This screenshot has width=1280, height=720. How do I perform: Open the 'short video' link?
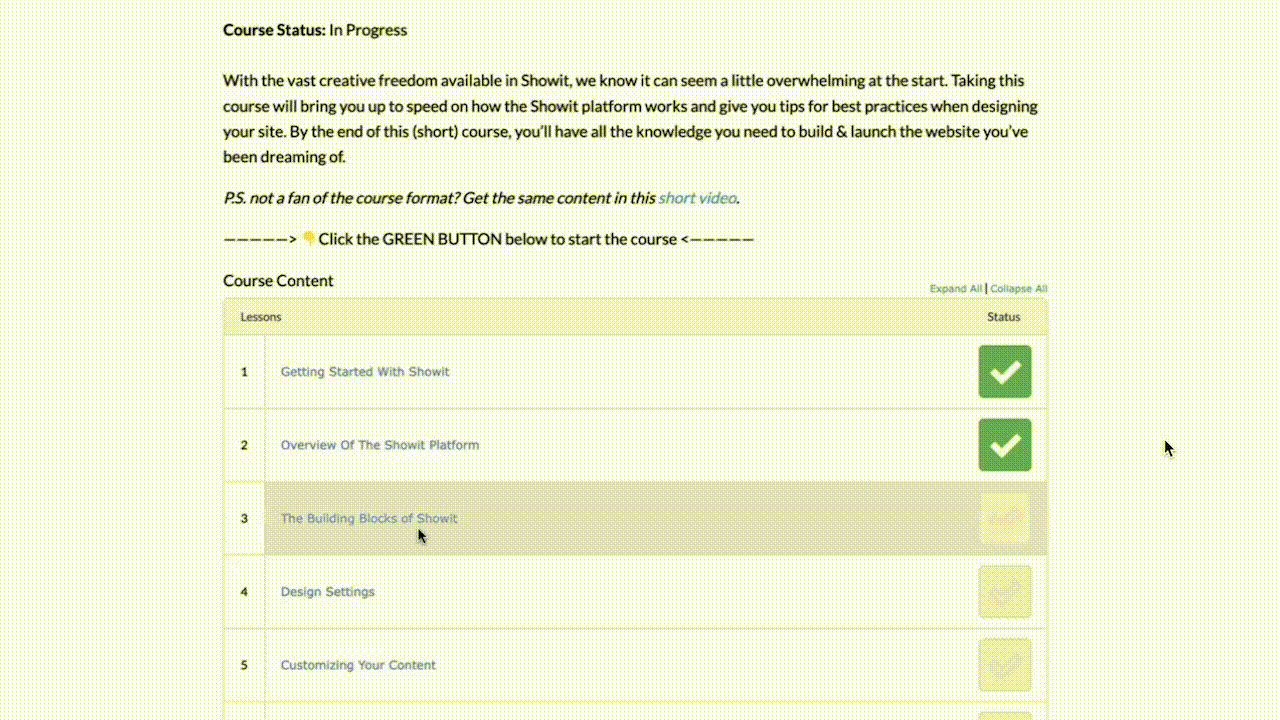point(697,198)
